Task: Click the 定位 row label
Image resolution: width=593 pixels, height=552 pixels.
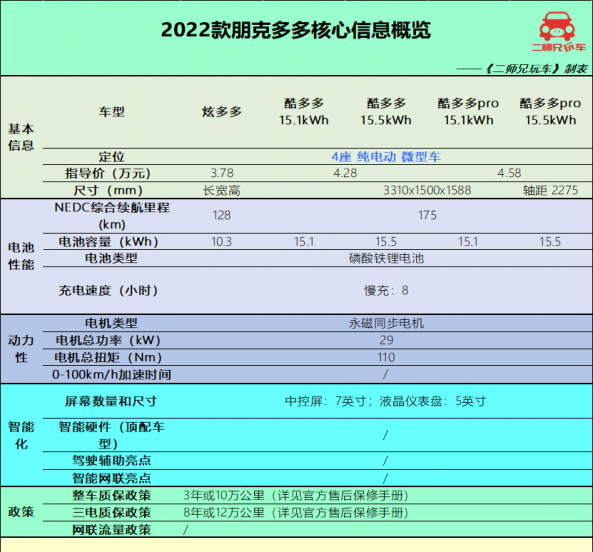Action: (x=112, y=157)
